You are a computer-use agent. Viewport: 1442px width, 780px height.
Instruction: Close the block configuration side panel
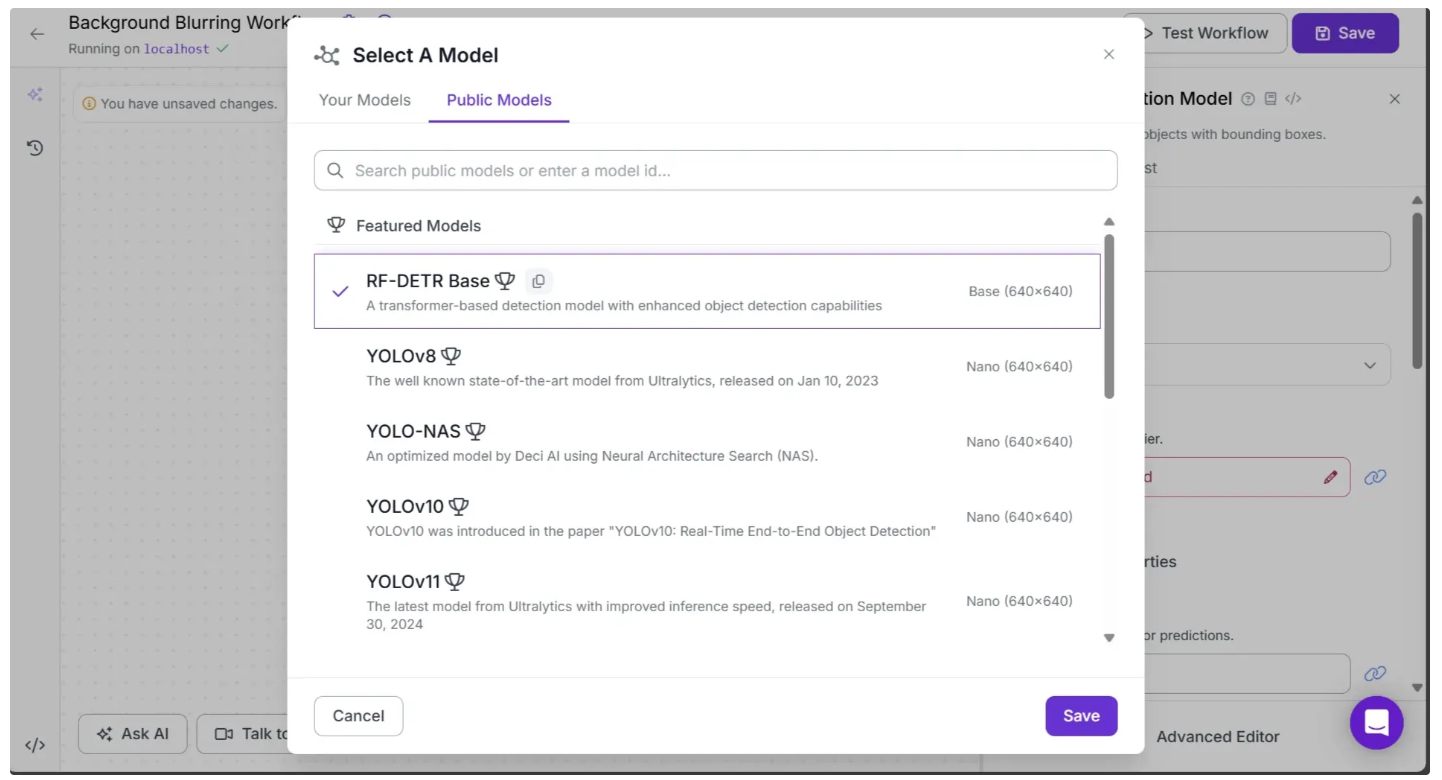[x=1395, y=99]
